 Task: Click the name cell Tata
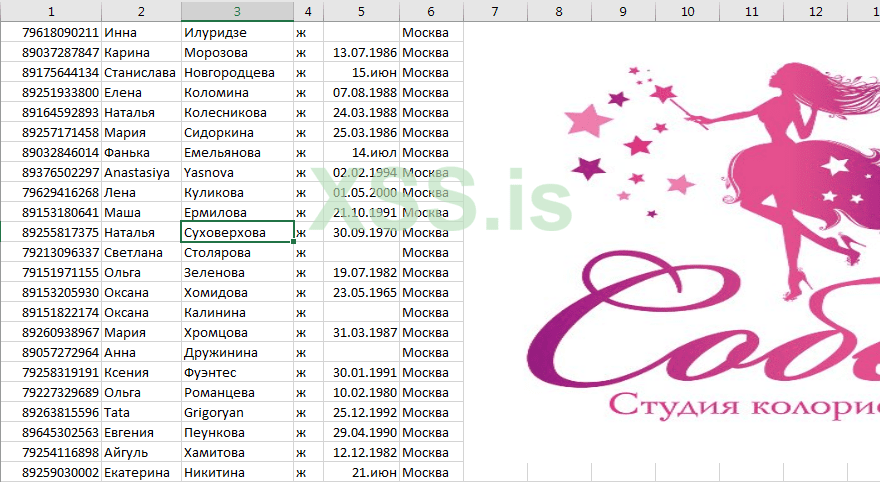(141, 412)
